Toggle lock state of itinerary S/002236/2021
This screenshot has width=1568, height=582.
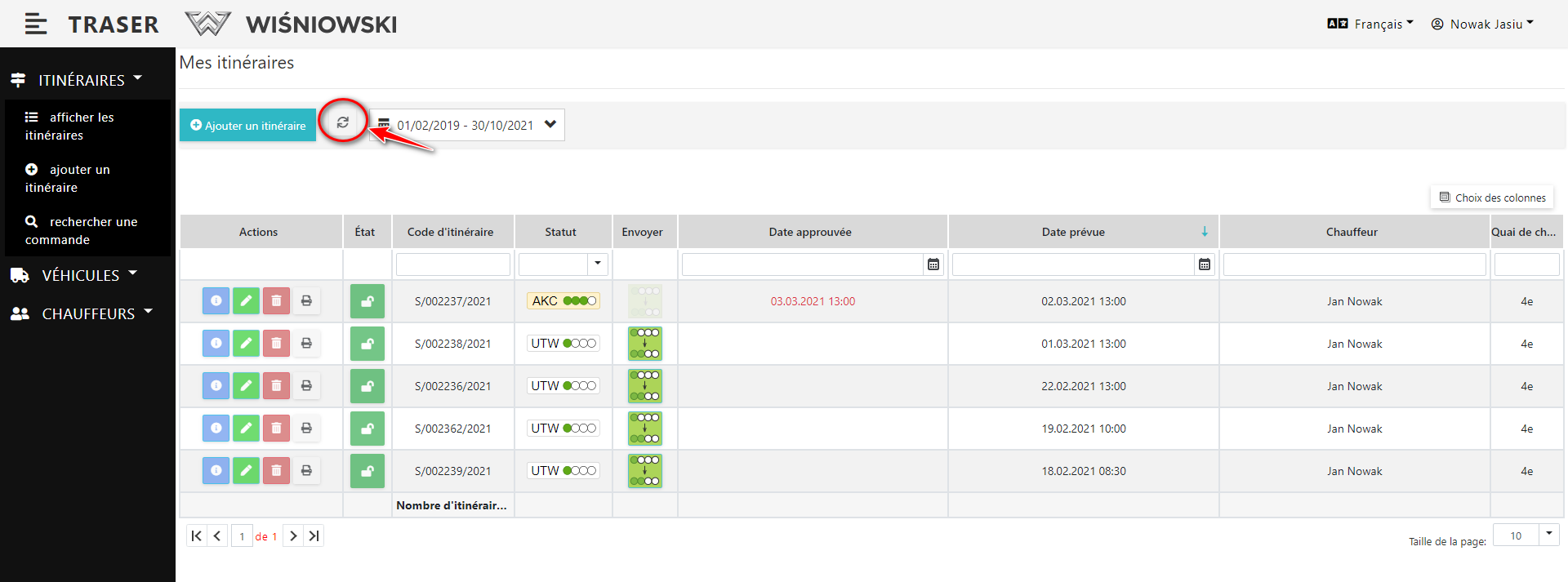(x=367, y=386)
